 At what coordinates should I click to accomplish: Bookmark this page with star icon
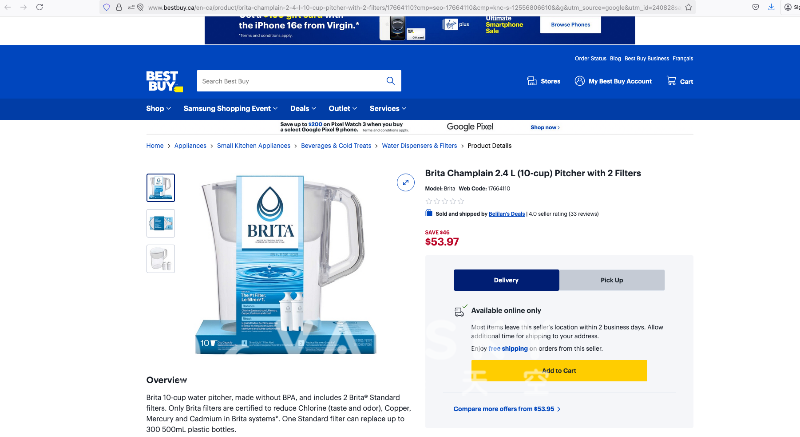pos(689,7)
